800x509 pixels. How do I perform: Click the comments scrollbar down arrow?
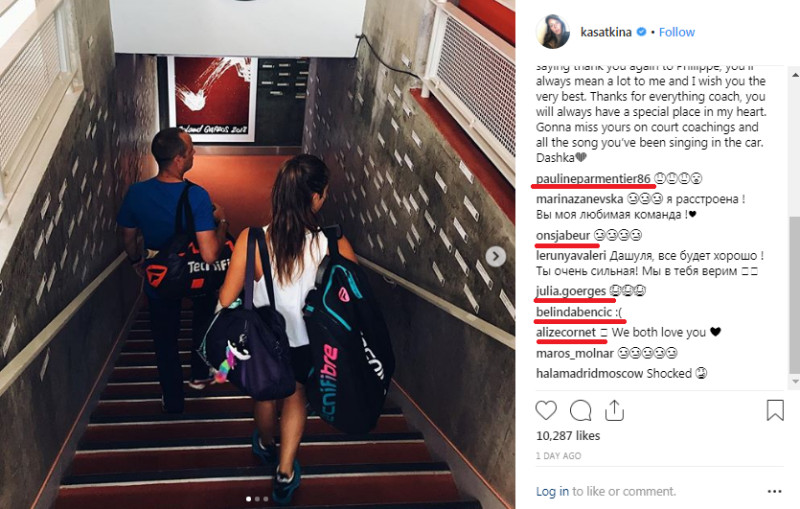point(795,381)
